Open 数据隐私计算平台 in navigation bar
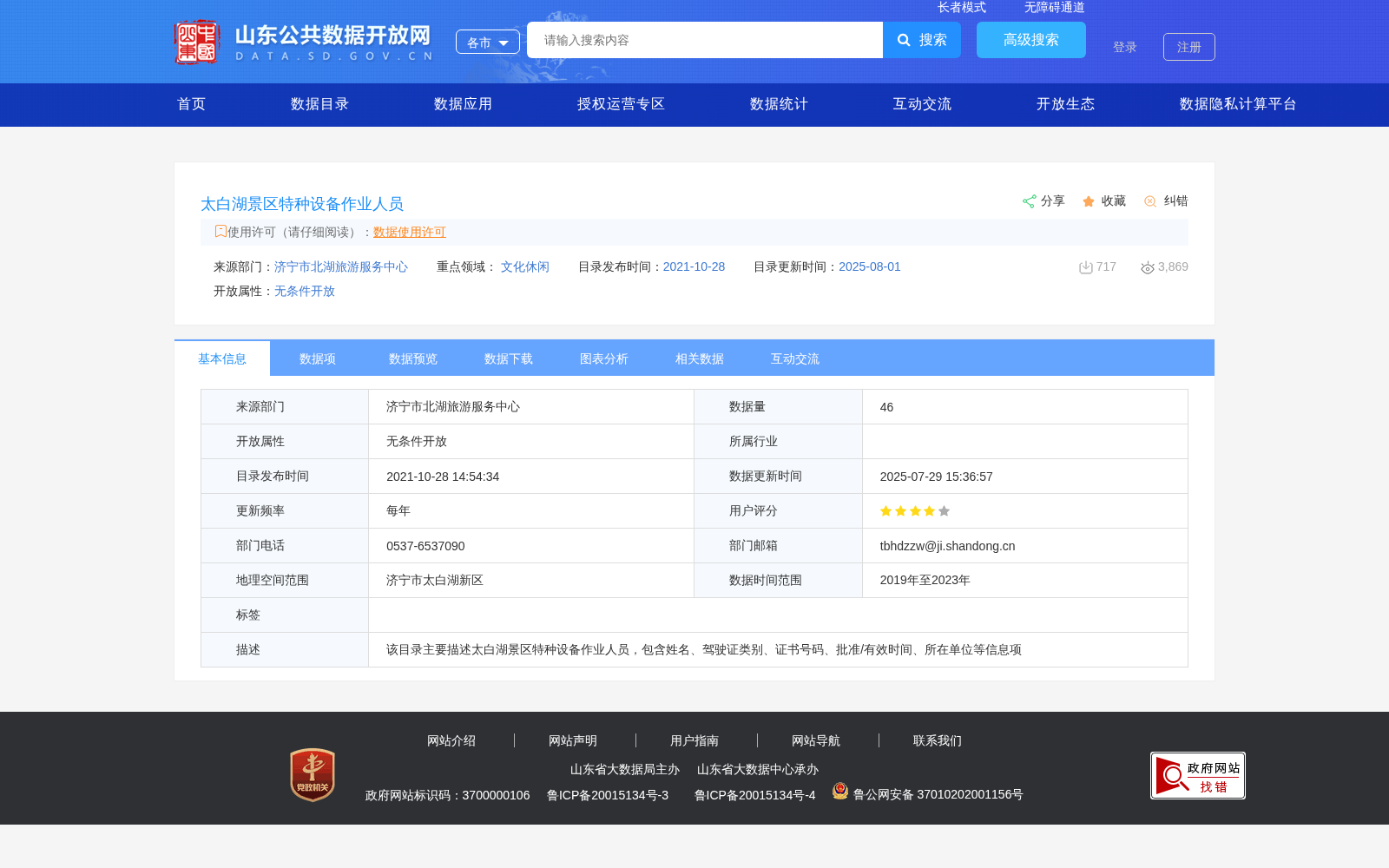Viewport: 1389px width, 868px height. click(x=1239, y=104)
